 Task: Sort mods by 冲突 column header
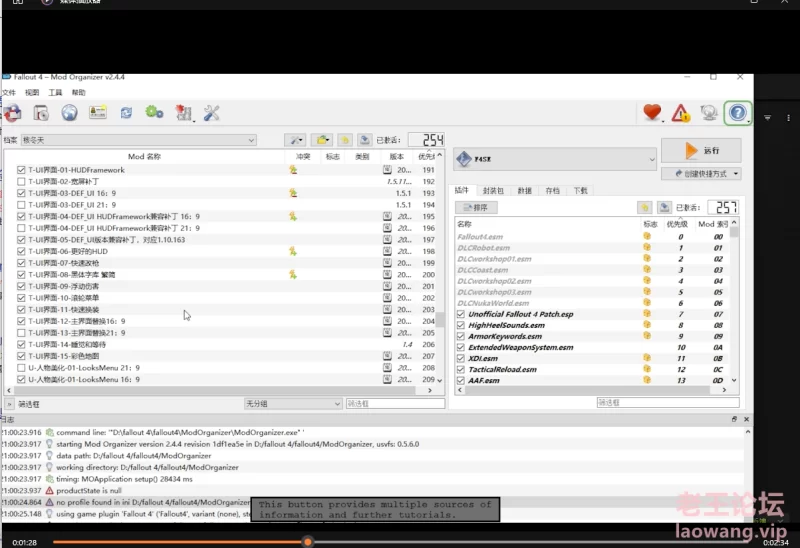pos(303,156)
